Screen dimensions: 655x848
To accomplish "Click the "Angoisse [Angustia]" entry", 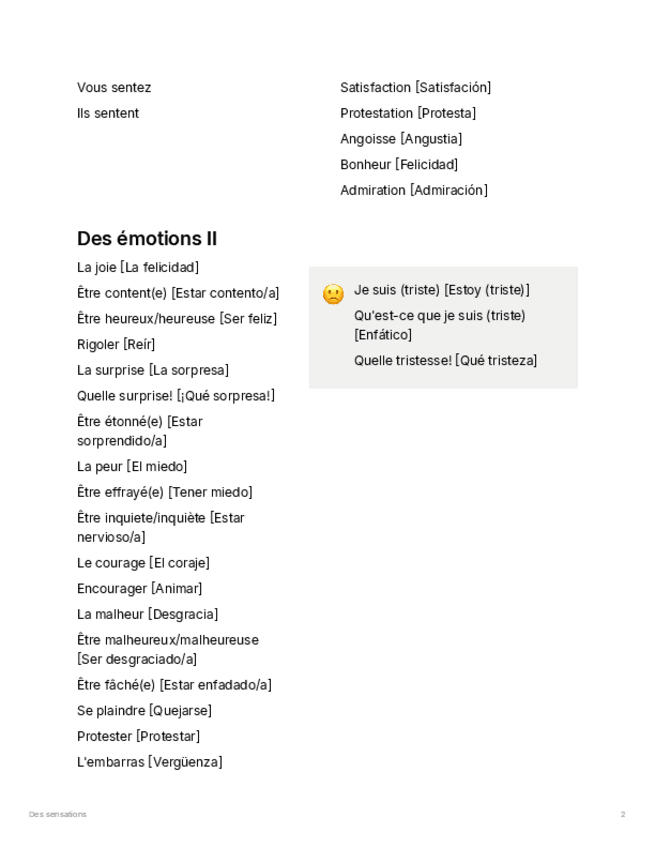I will click(x=401, y=139).
